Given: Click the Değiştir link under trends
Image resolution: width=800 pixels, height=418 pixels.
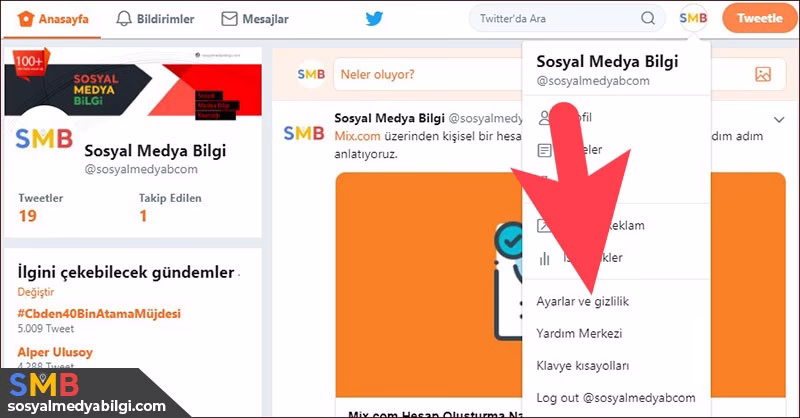Looking at the screenshot, I should [38, 292].
